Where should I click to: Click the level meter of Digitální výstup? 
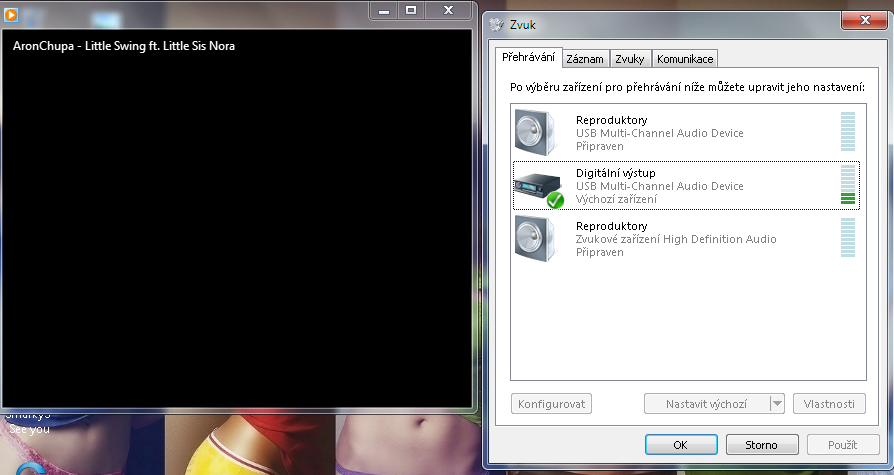848,185
